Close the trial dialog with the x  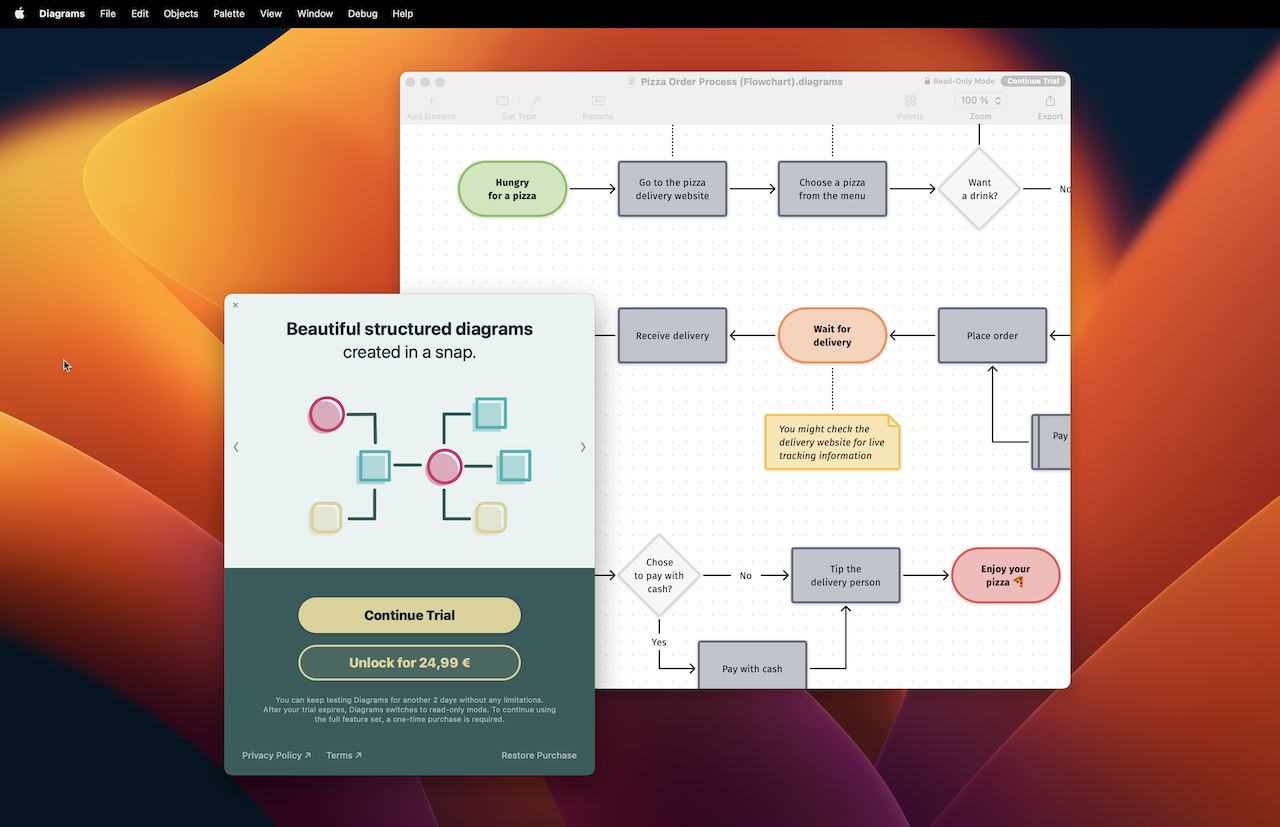click(x=236, y=305)
